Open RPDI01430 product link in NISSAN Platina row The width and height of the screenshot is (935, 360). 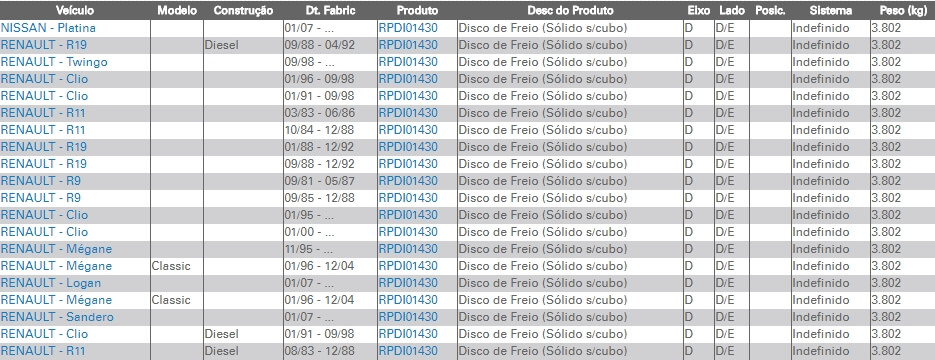pyautogui.click(x=408, y=28)
